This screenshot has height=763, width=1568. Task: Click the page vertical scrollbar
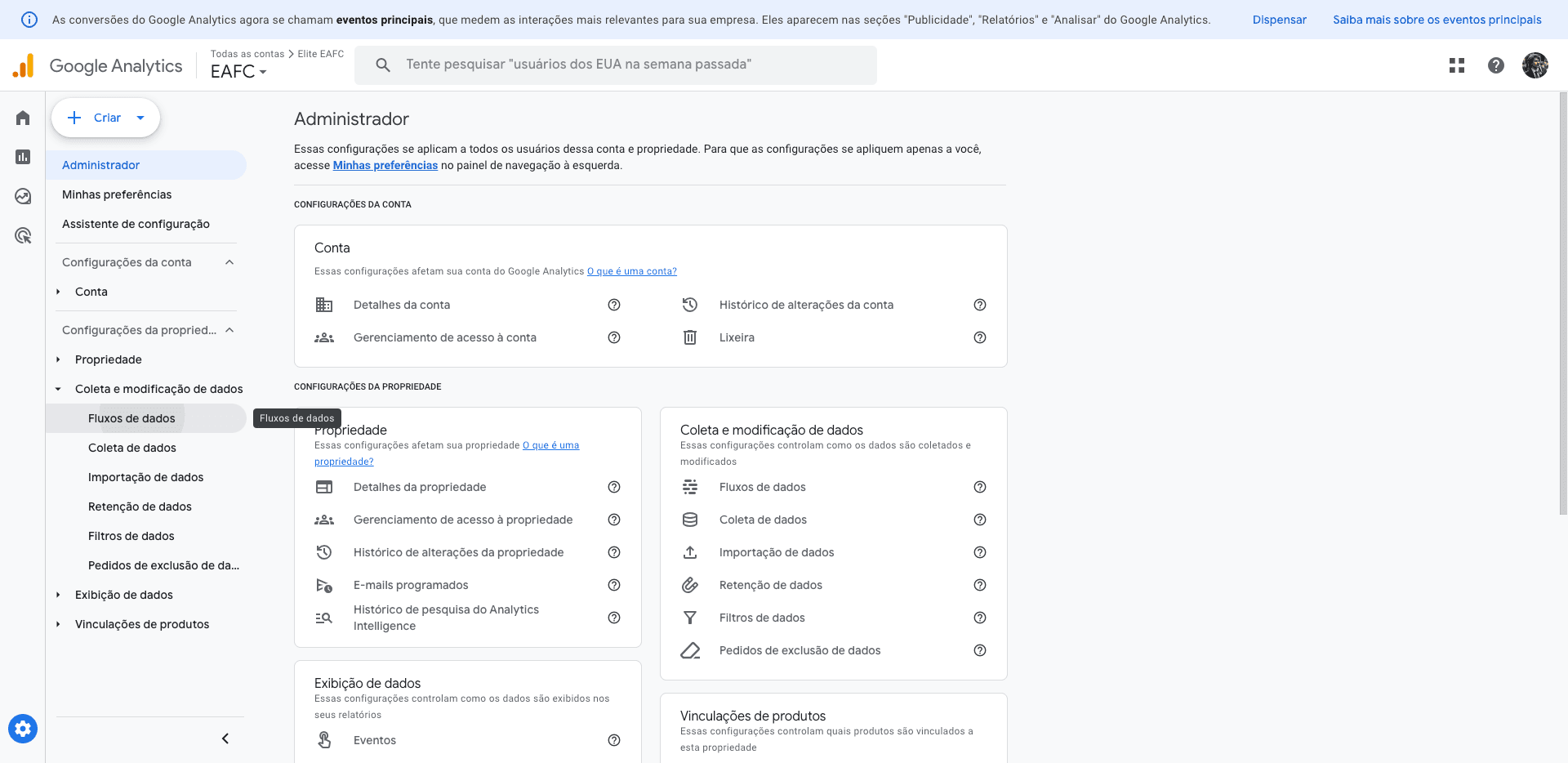click(1563, 302)
